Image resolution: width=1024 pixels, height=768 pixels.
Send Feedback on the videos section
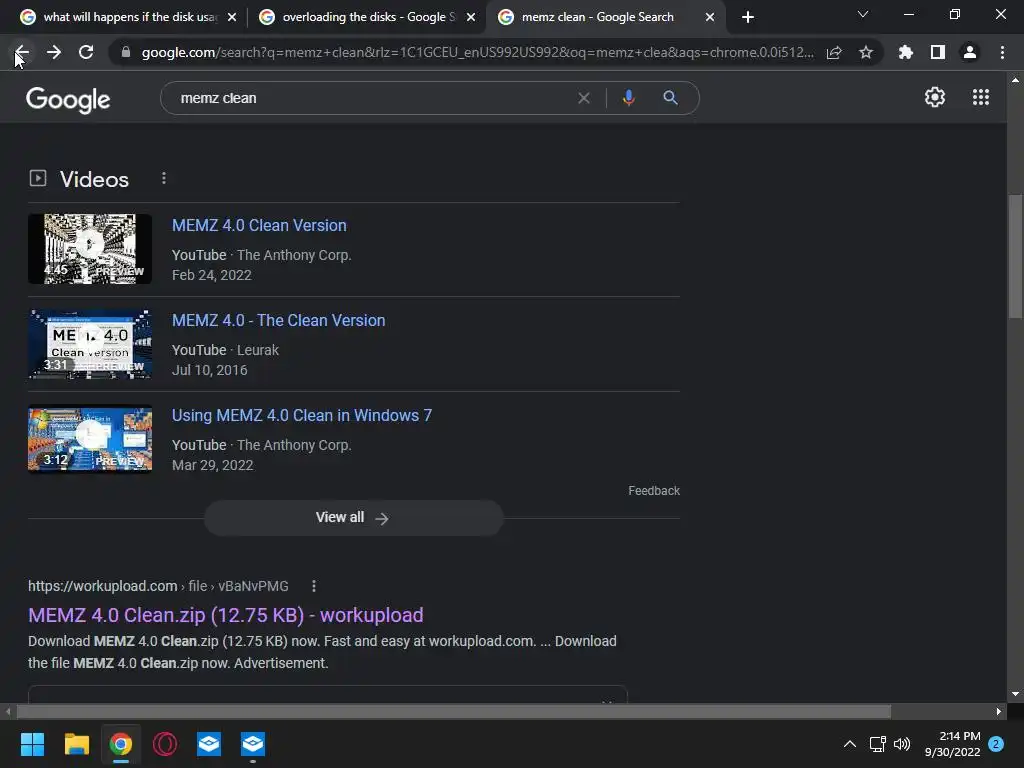coord(654,490)
